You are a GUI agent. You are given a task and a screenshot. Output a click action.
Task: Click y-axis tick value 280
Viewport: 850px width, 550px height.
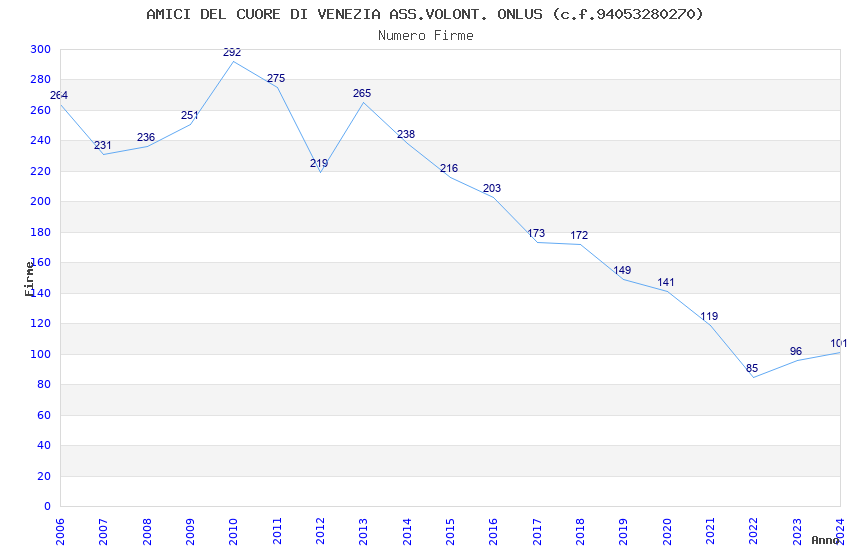(x=41, y=80)
